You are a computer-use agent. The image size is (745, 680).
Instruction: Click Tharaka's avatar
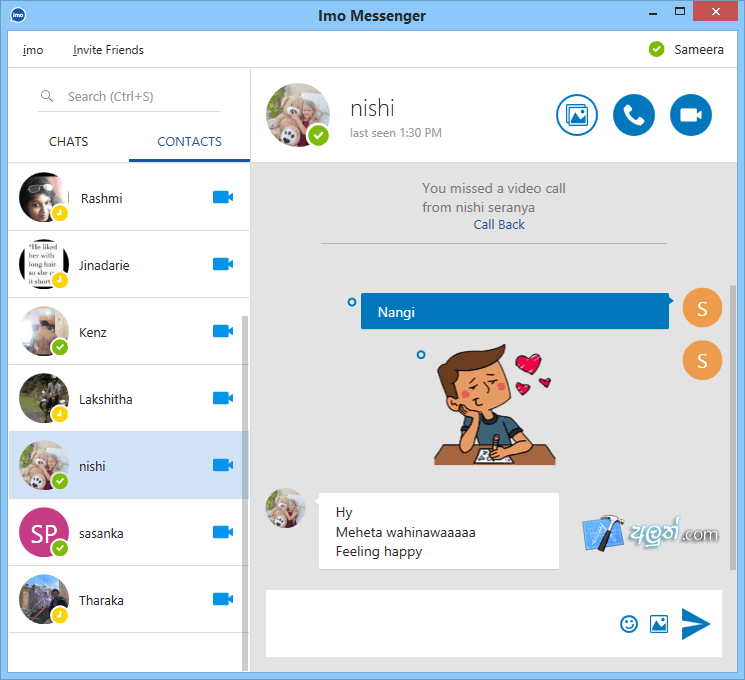(44, 599)
